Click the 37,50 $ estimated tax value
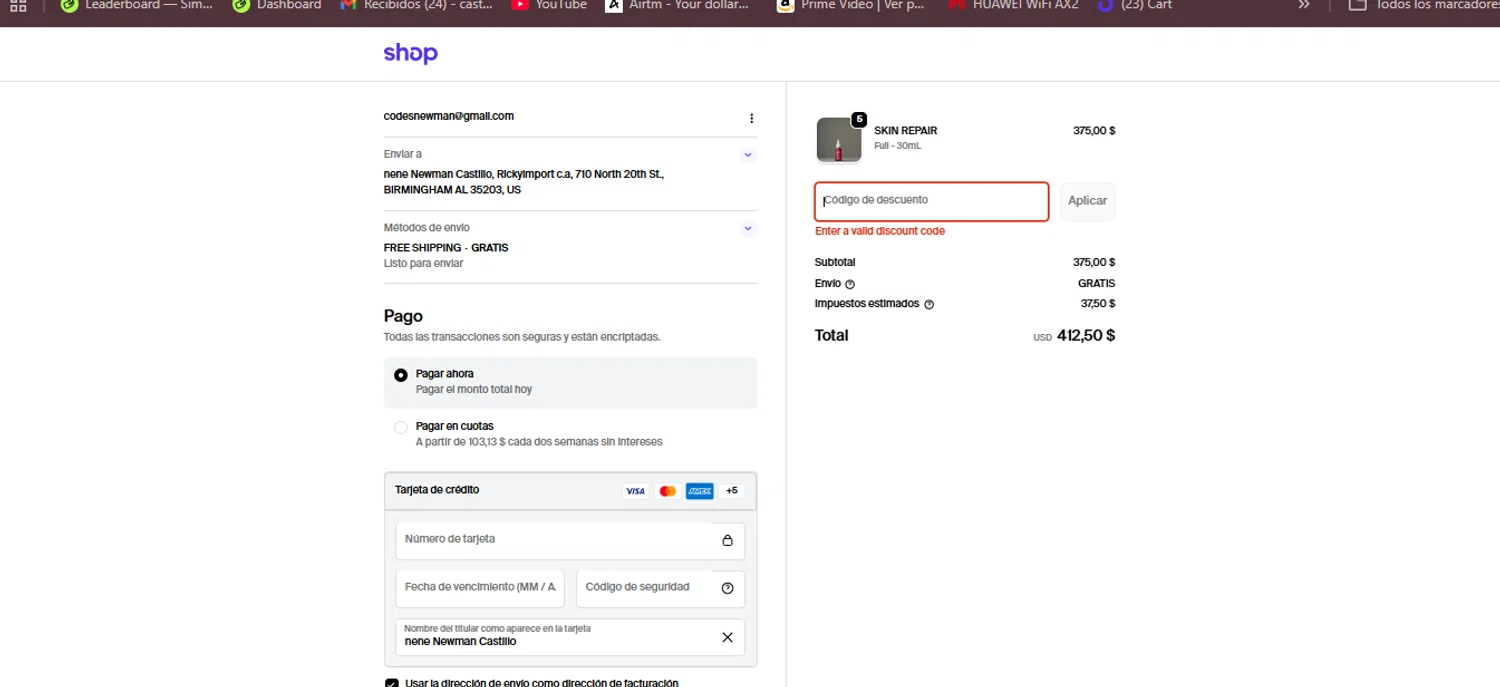This screenshot has width=1500, height=687. [1098, 304]
